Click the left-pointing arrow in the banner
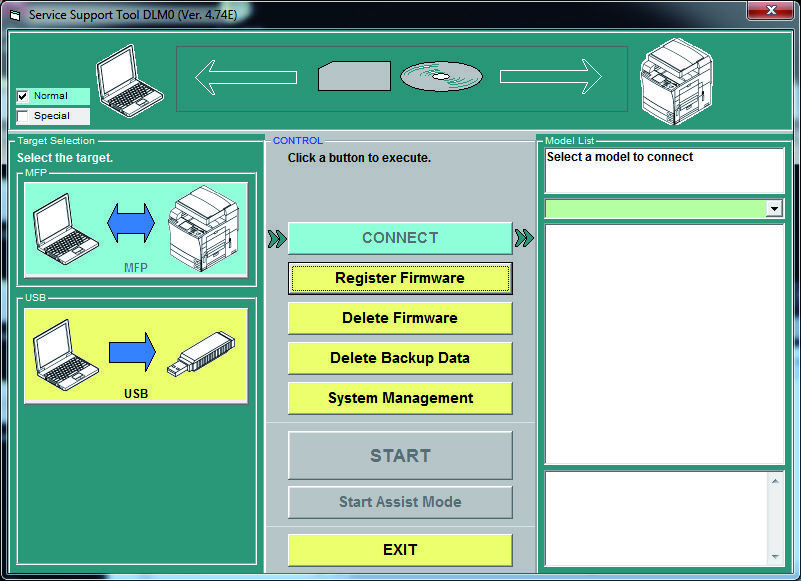This screenshot has height=581, width=801. [x=246, y=77]
